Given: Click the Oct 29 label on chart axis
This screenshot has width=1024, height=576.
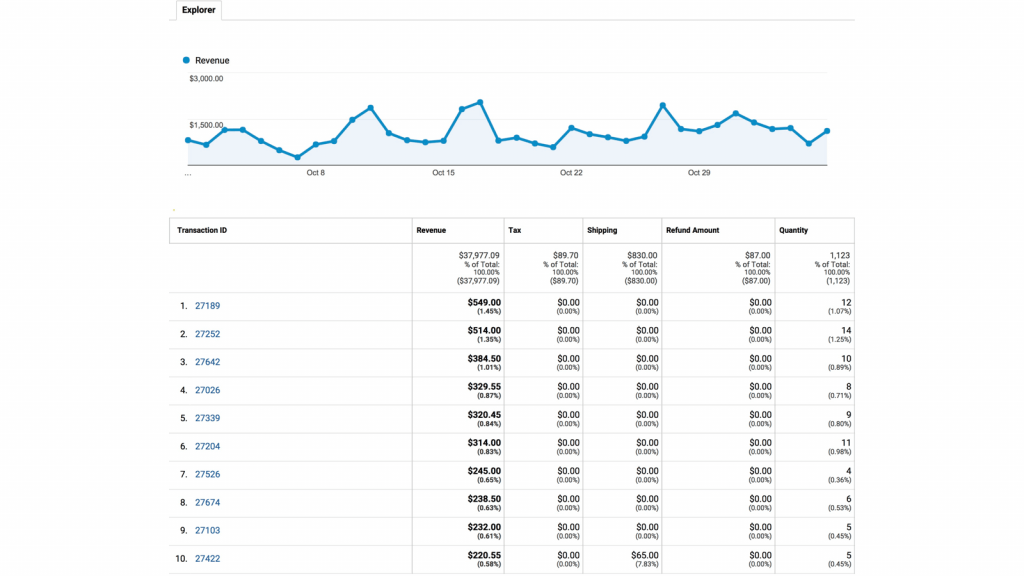Looking at the screenshot, I should pyautogui.click(x=699, y=173).
